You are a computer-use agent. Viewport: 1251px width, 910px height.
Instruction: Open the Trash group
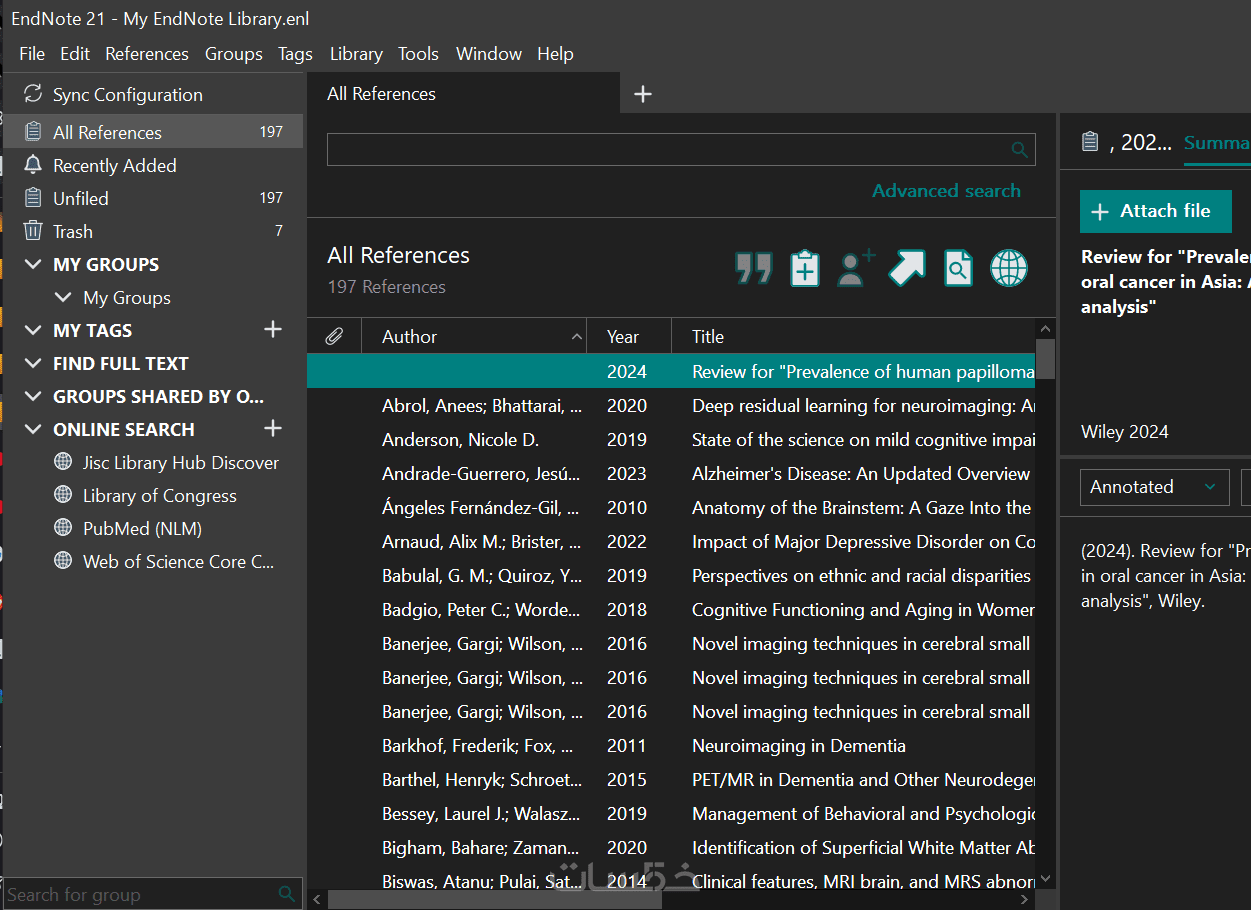(73, 231)
